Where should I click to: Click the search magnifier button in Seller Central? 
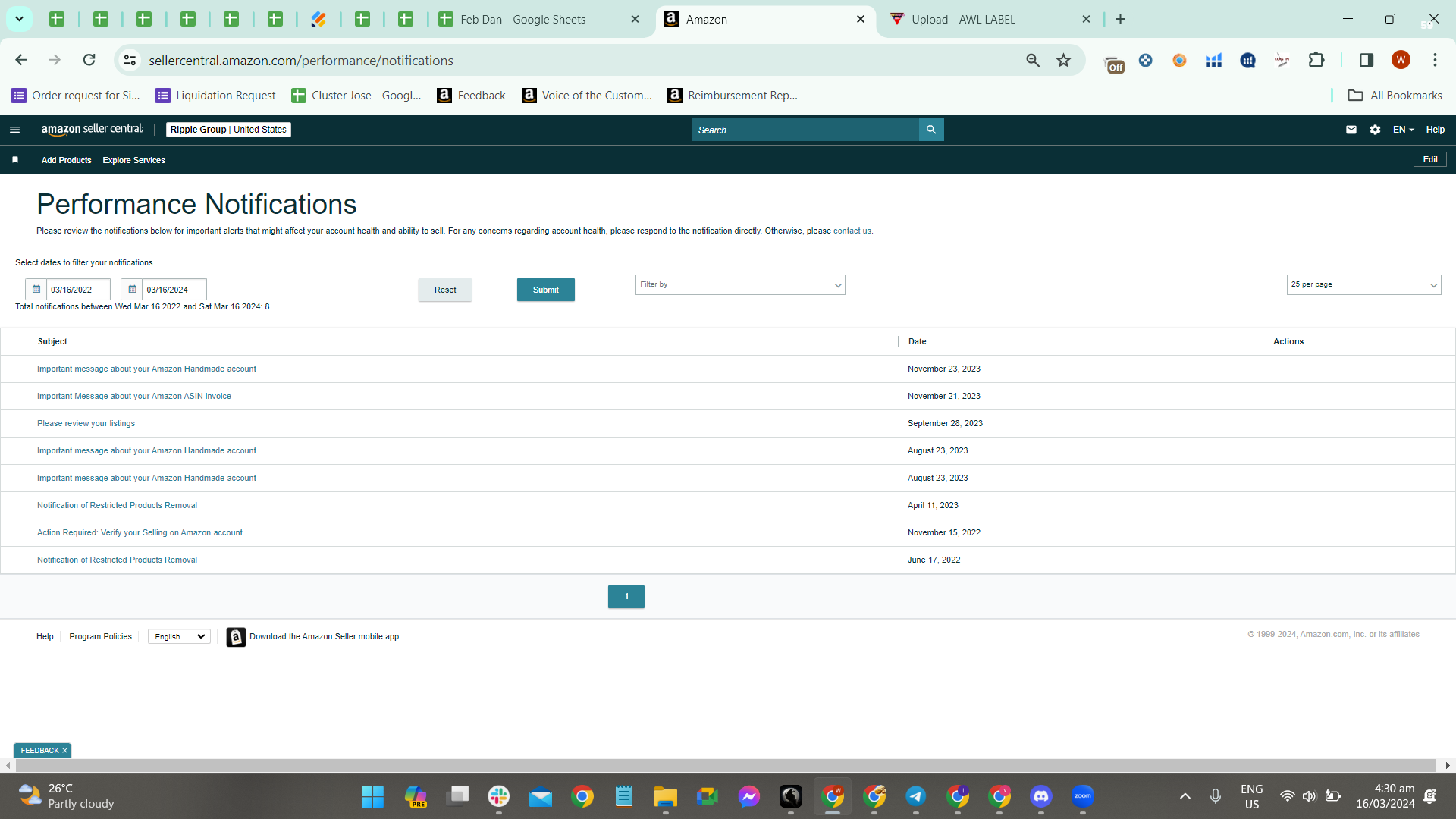click(931, 130)
